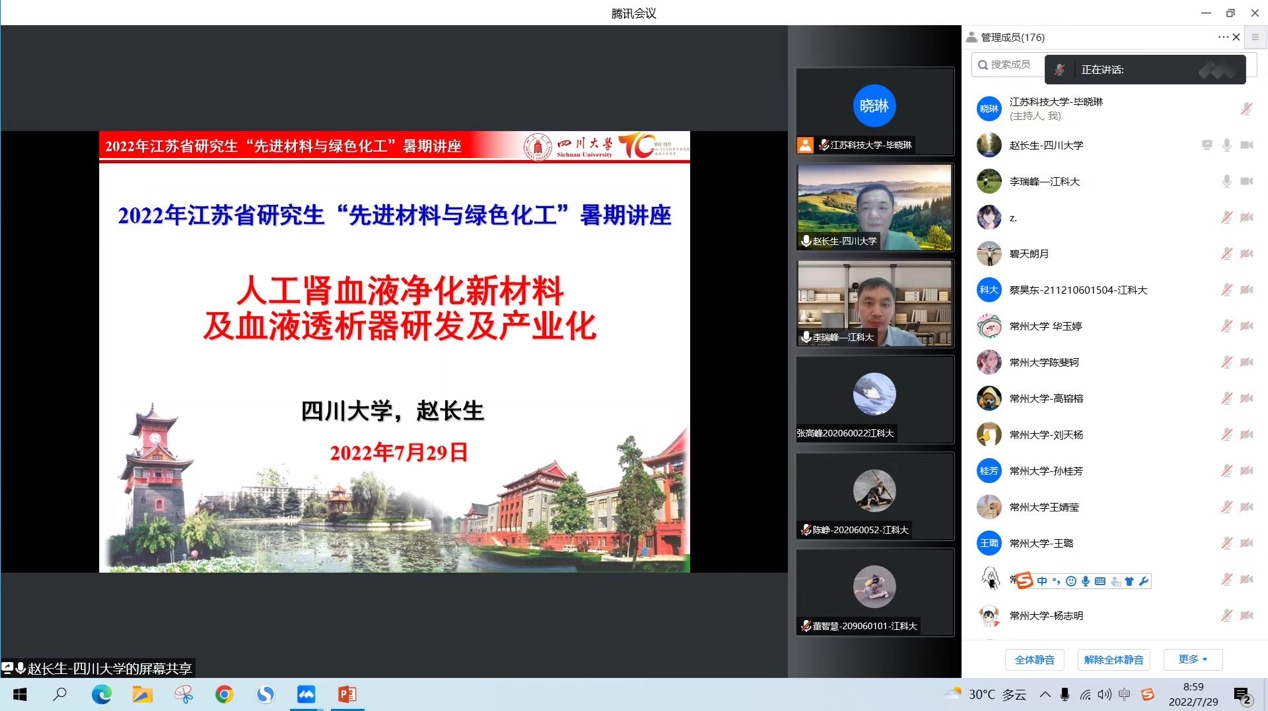Open PowerPoint from the taskbar
This screenshot has height=711, width=1268.
click(x=347, y=694)
